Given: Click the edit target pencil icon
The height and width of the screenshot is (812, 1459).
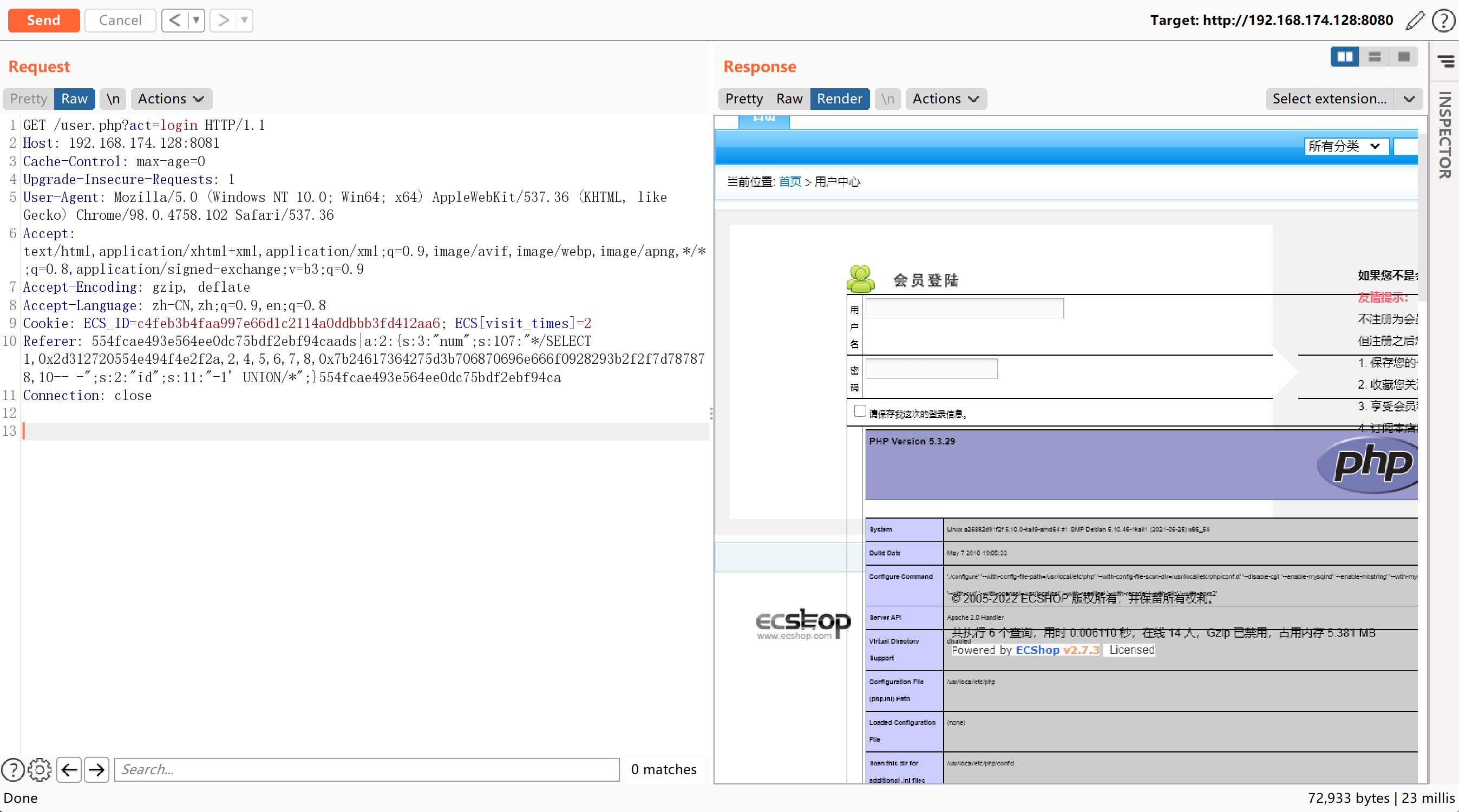Looking at the screenshot, I should click(x=1414, y=21).
